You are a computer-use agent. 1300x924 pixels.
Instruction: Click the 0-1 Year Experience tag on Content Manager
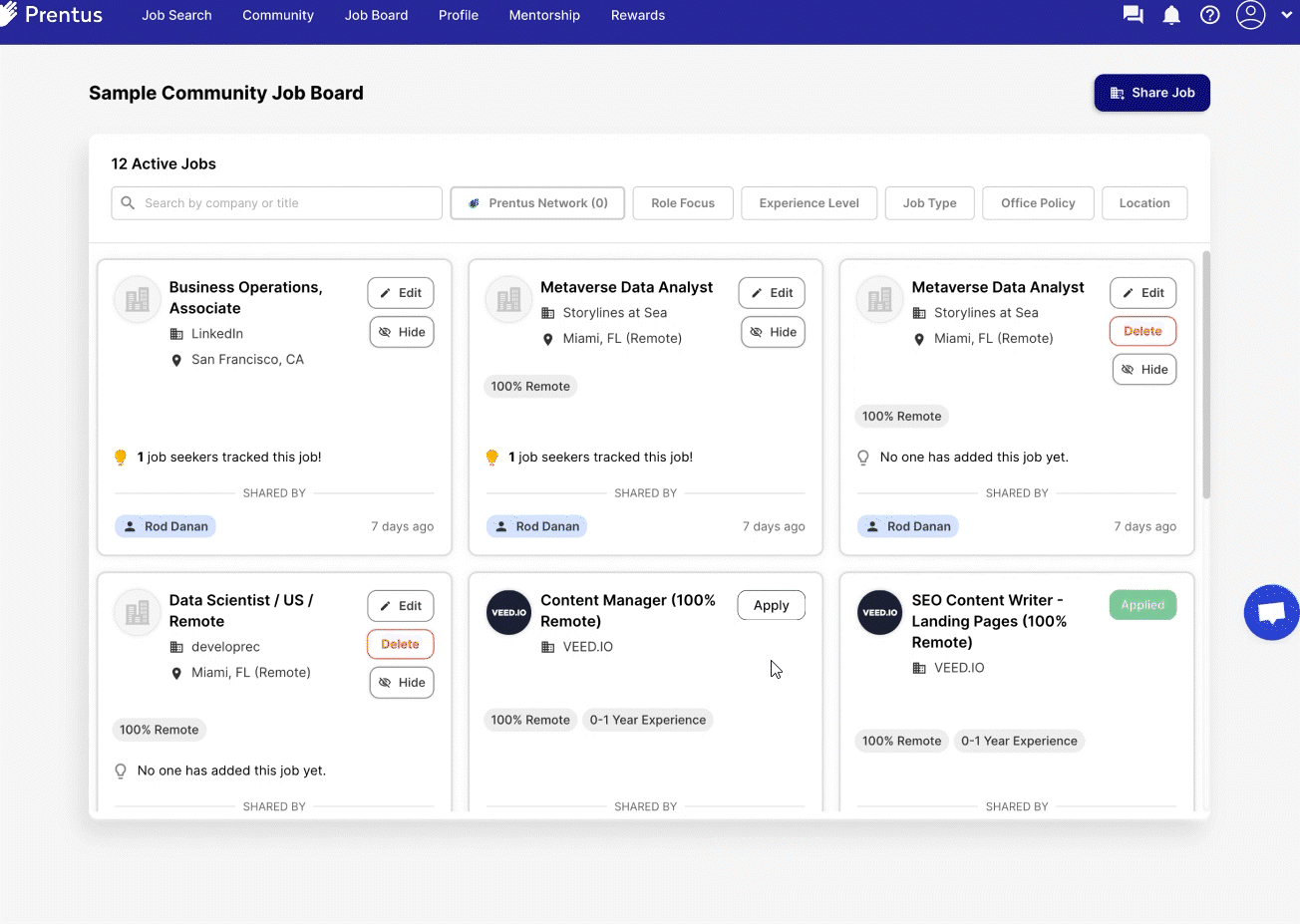pyautogui.click(x=648, y=720)
